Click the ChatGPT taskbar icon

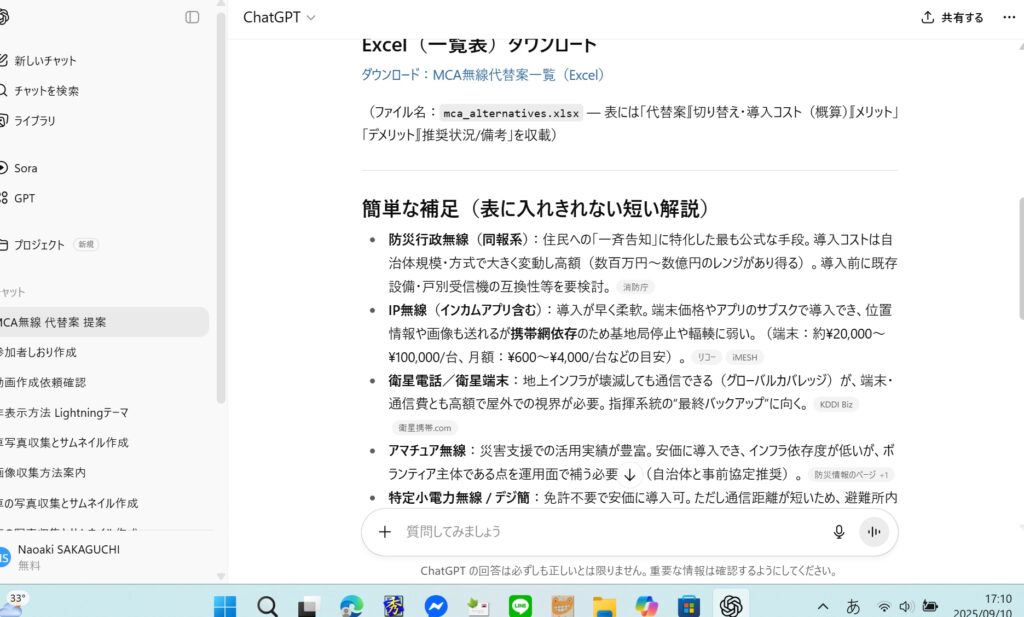731,607
